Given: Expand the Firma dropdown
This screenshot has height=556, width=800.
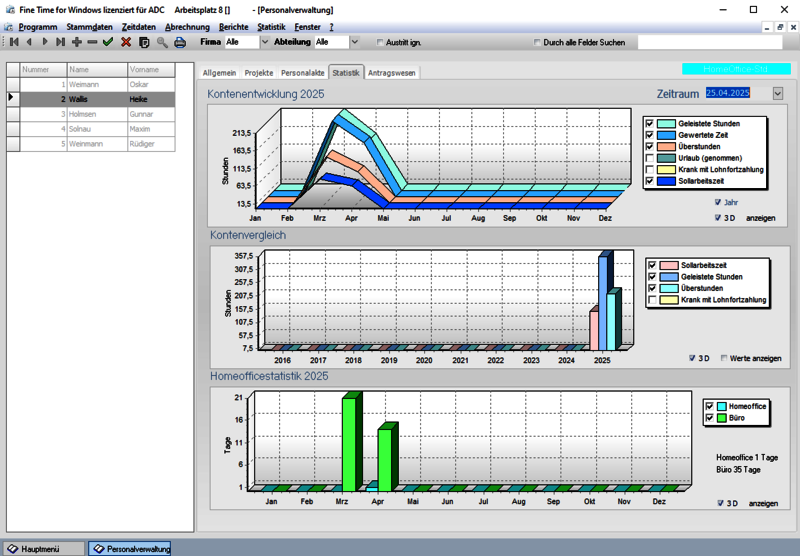Looking at the screenshot, I should click(265, 42).
